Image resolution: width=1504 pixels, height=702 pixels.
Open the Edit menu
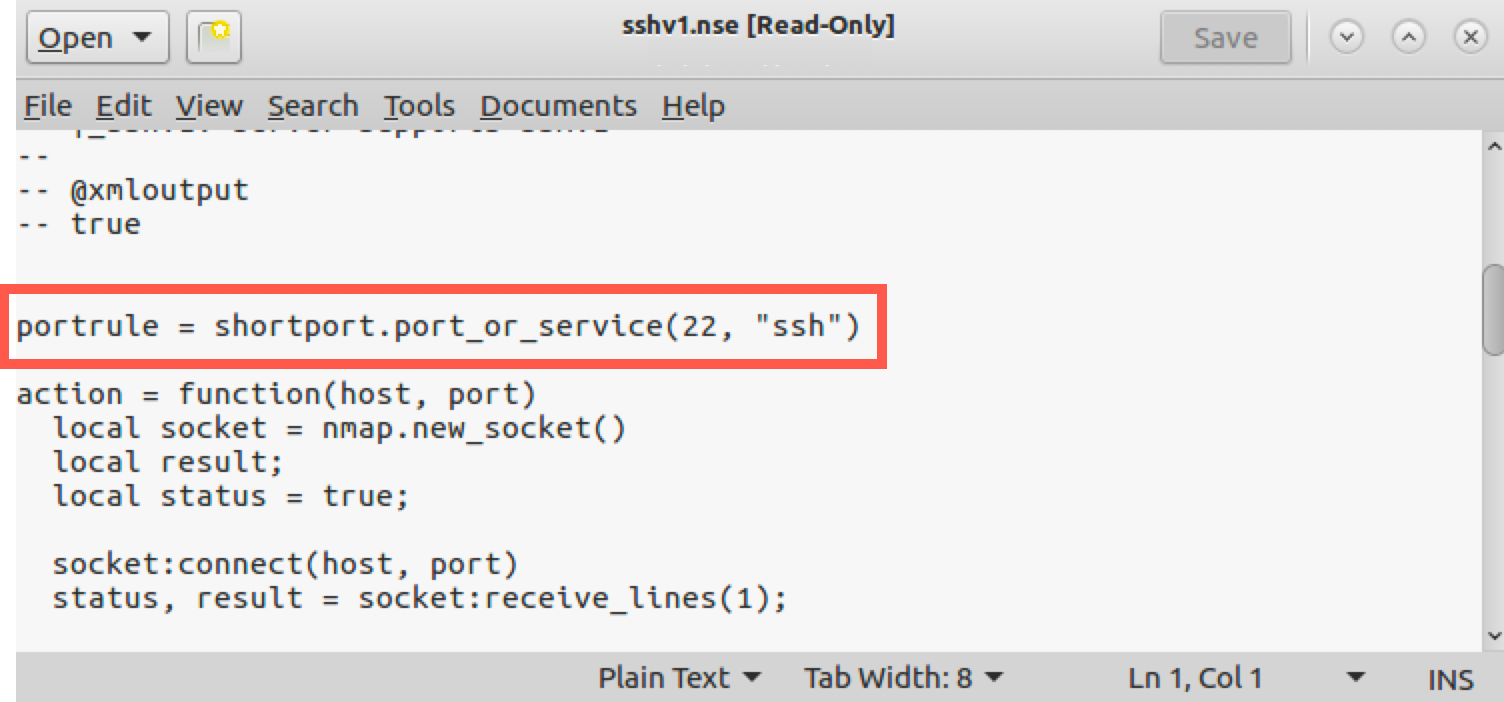pyautogui.click(x=124, y=106)
